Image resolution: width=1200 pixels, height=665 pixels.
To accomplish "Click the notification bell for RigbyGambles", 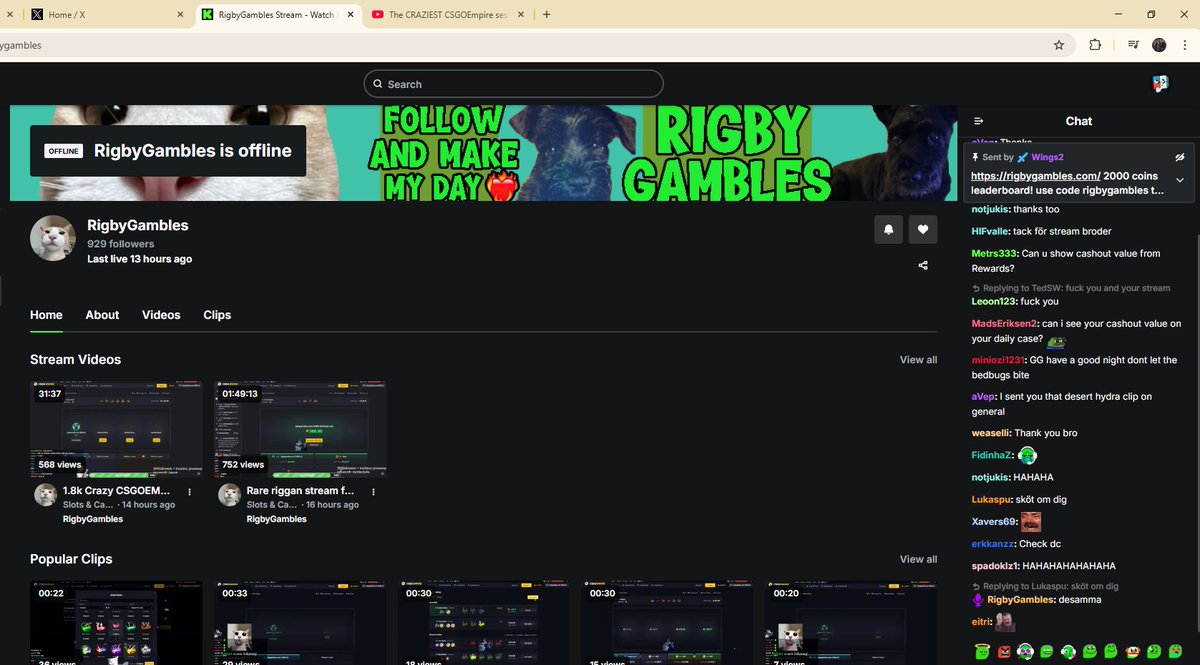I will (888, 229).
